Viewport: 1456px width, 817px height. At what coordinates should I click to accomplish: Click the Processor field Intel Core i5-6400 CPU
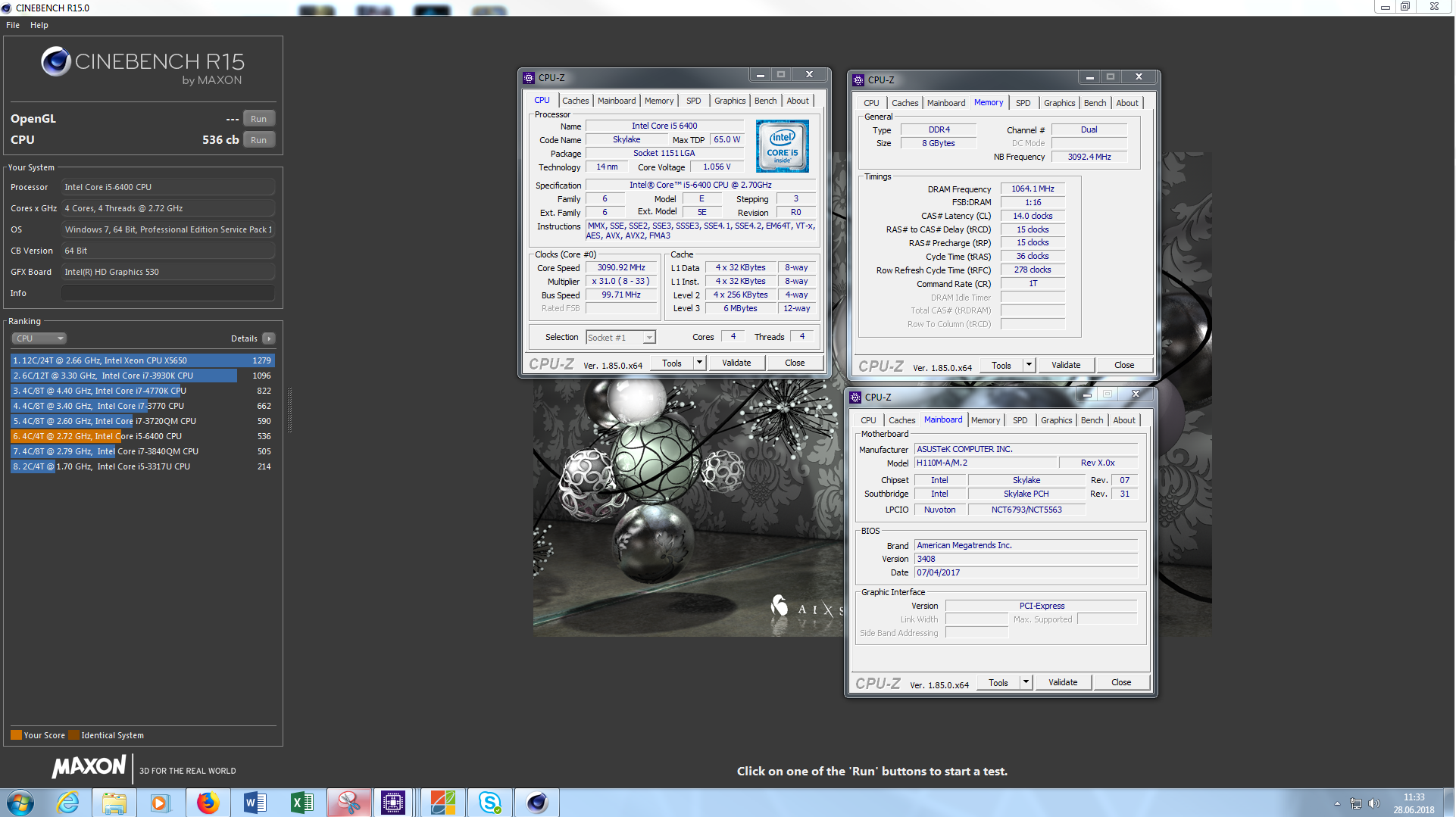click(x=168, y=187)
